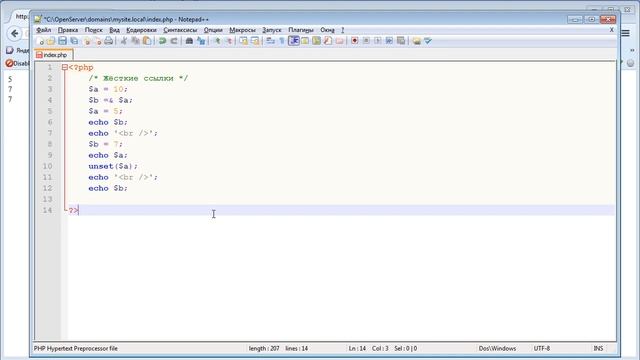Open the Поиск menu
640x360 pixels.
coord(93,30)
